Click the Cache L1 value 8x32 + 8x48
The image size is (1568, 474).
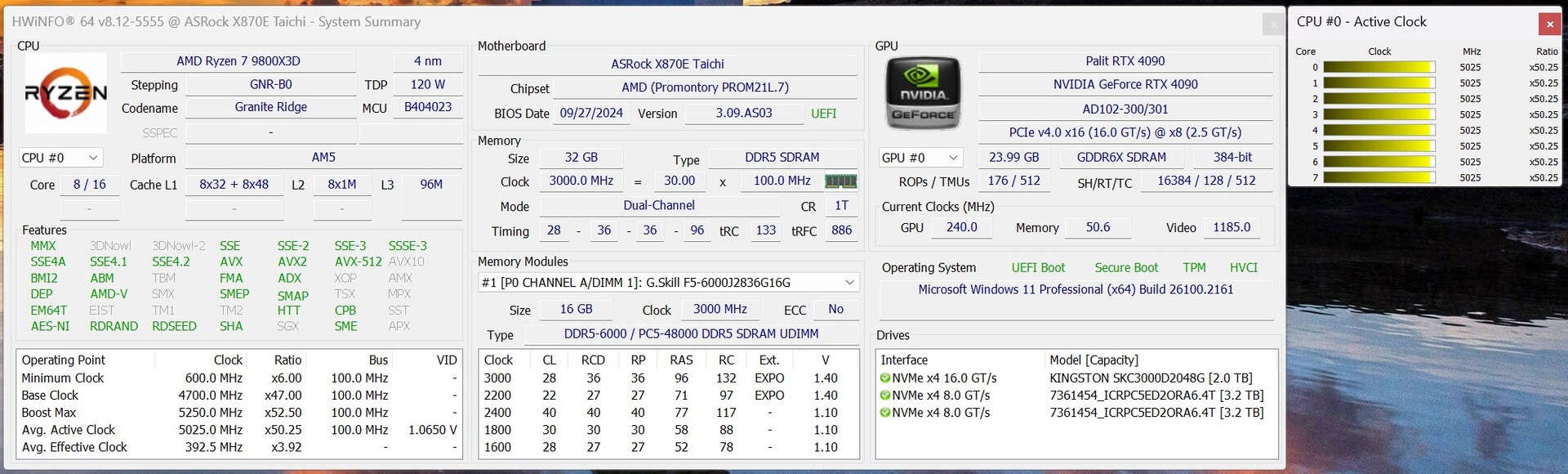click(x=234, y=185)
